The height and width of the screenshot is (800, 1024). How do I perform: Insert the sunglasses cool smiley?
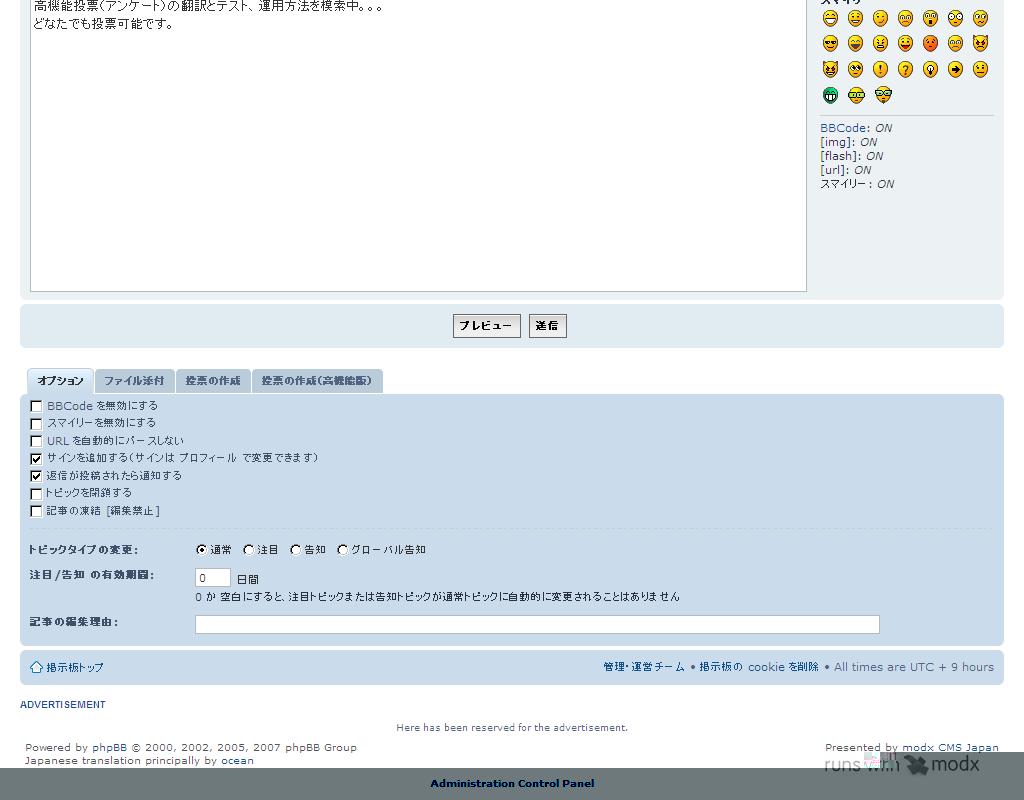point(830,43)
